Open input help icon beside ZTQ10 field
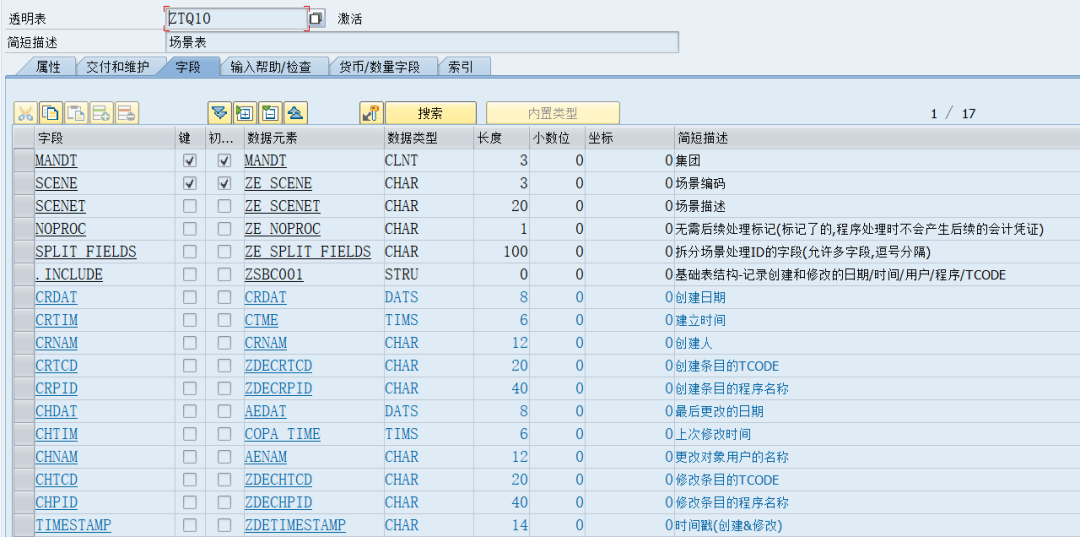This screenshot has height=537, width=1080. point(316,19)
